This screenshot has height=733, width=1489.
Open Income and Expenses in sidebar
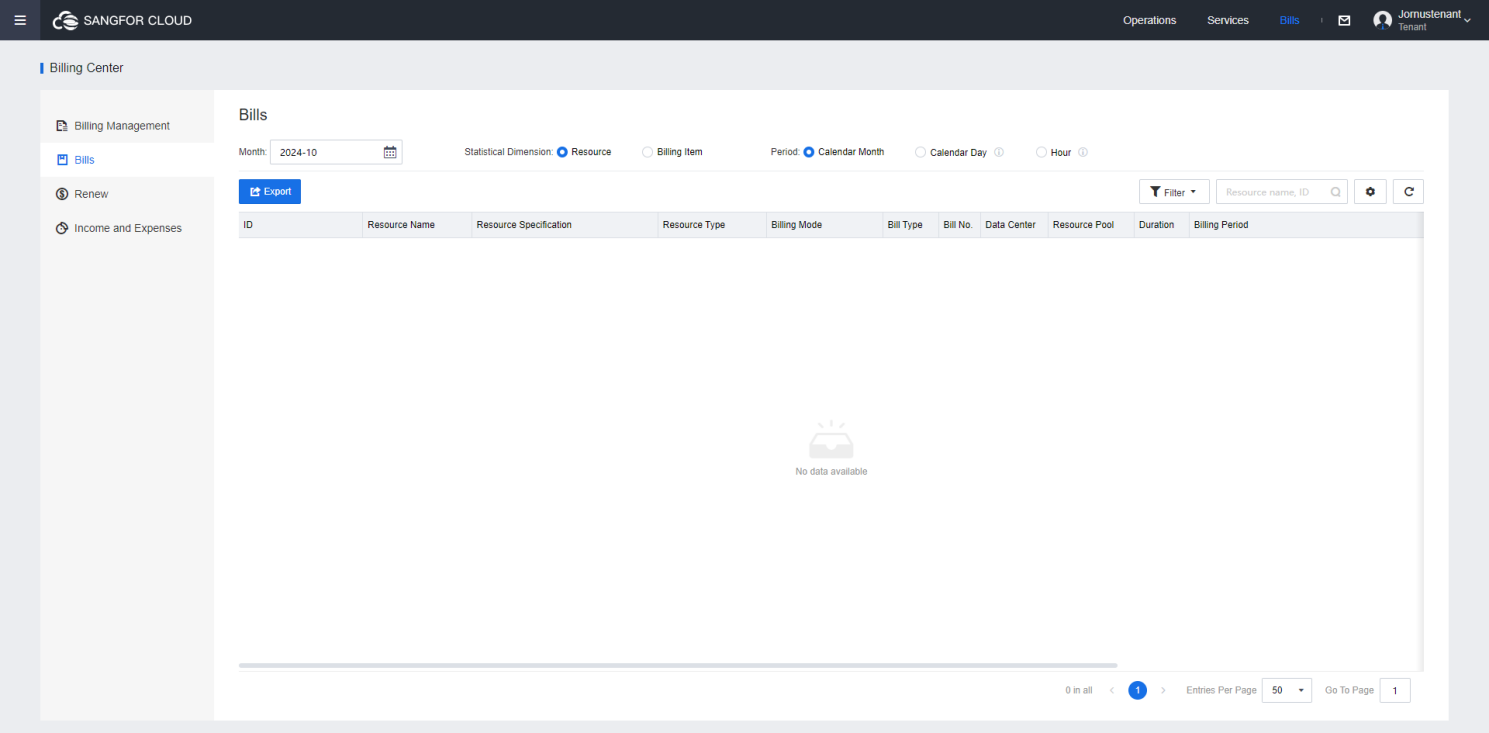tap(127, 228)
